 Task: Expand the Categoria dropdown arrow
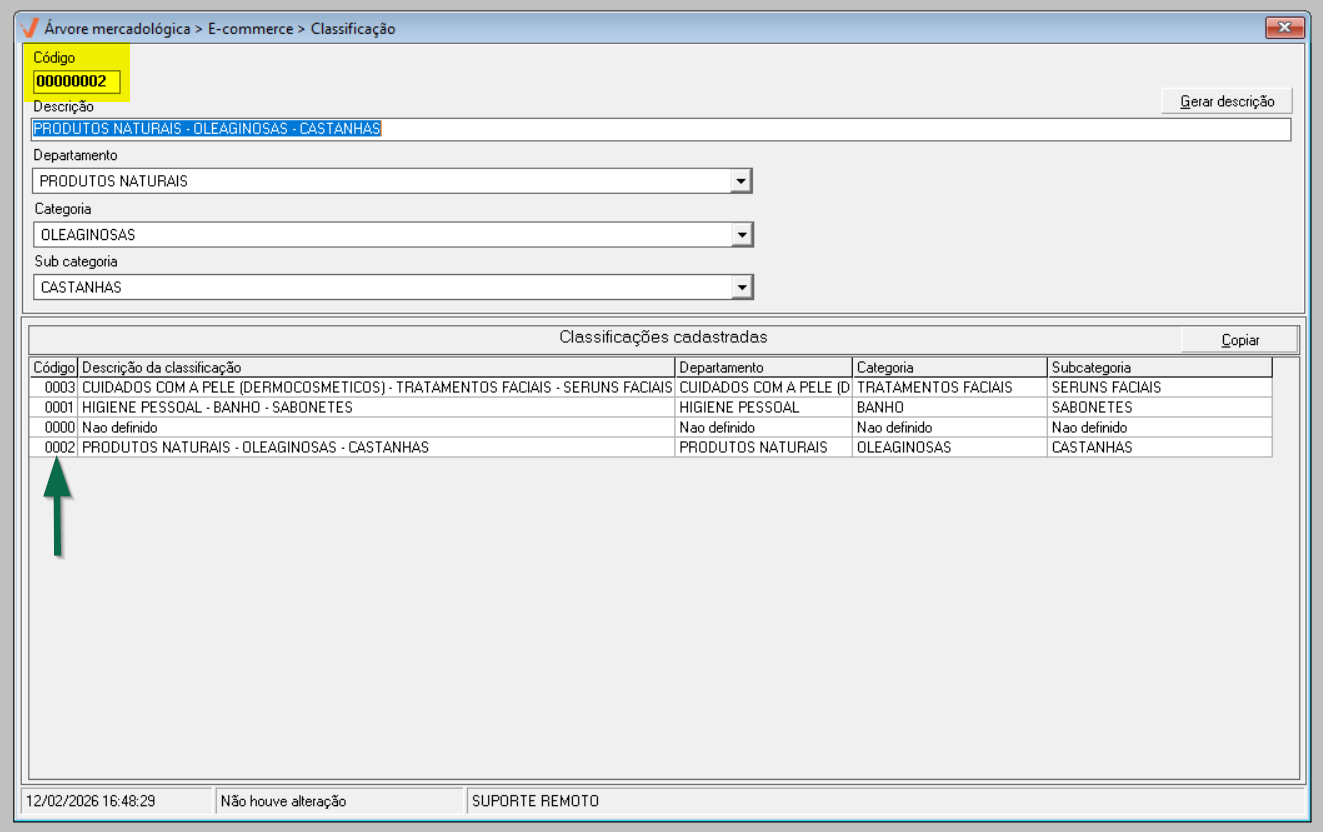(x=741, y=235)
